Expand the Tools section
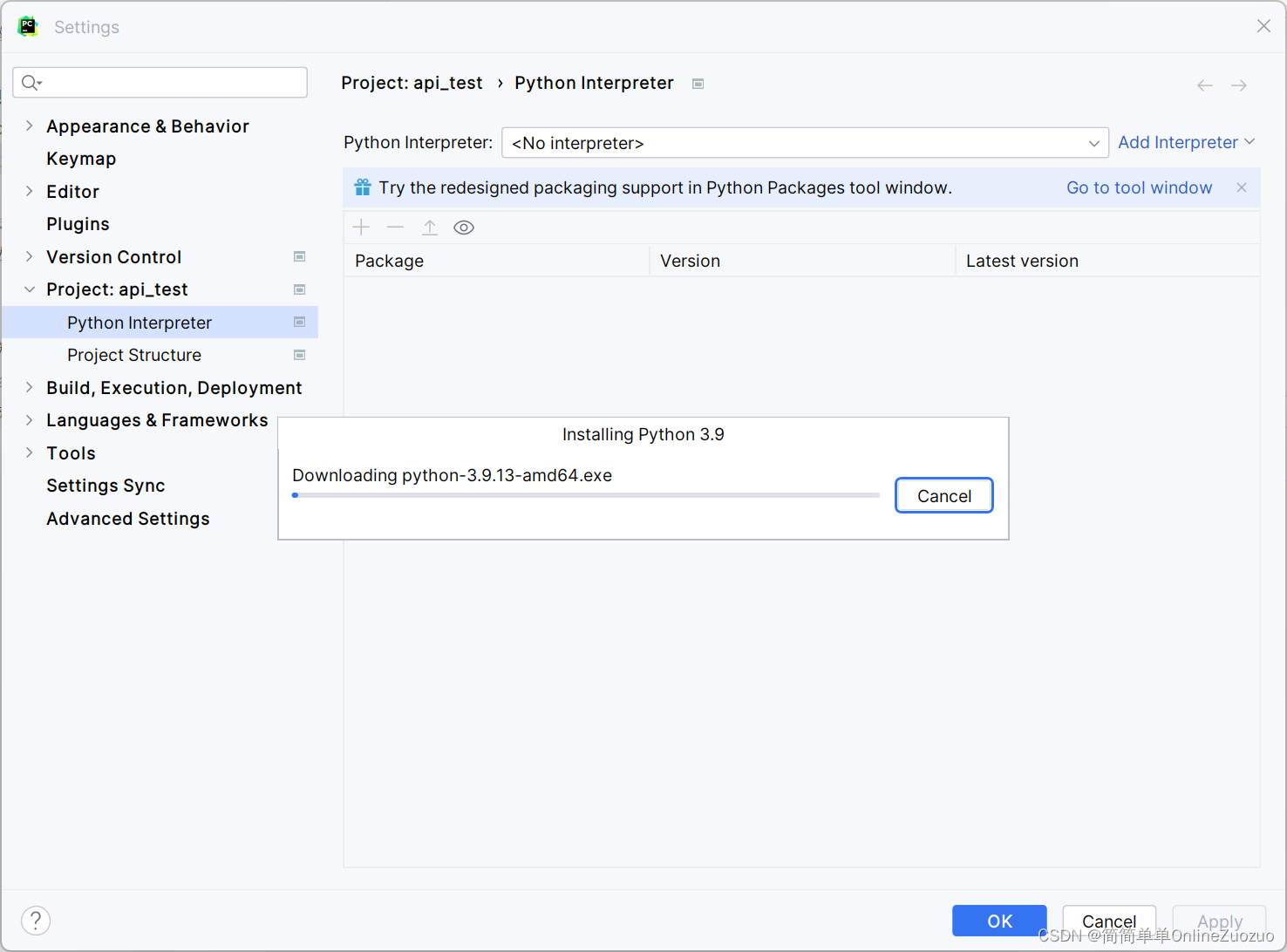 pyautogui.click(x=29, y=452)
